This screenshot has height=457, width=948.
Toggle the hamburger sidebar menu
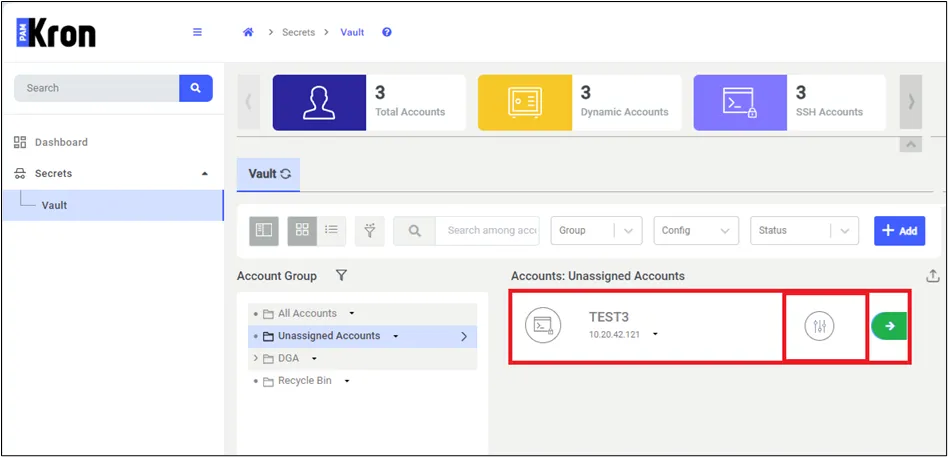point(197,32)
